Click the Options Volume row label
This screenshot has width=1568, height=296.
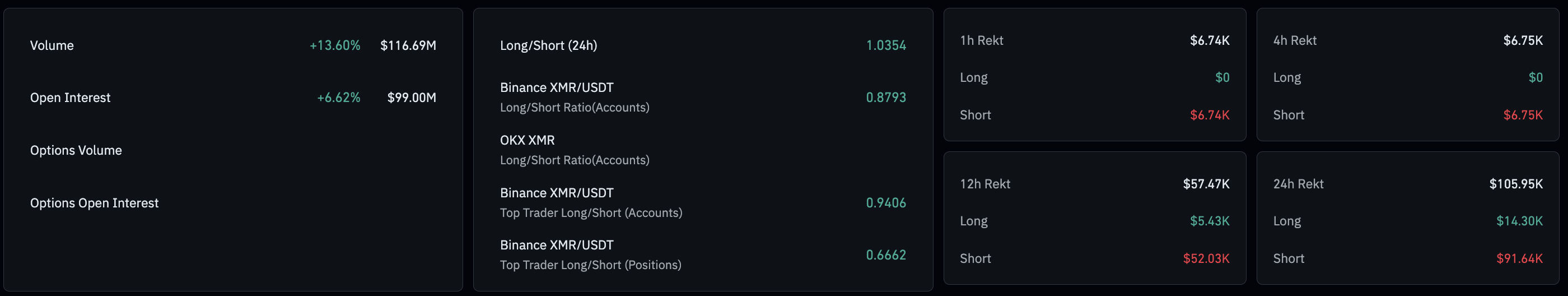click(x=76, y=150)
